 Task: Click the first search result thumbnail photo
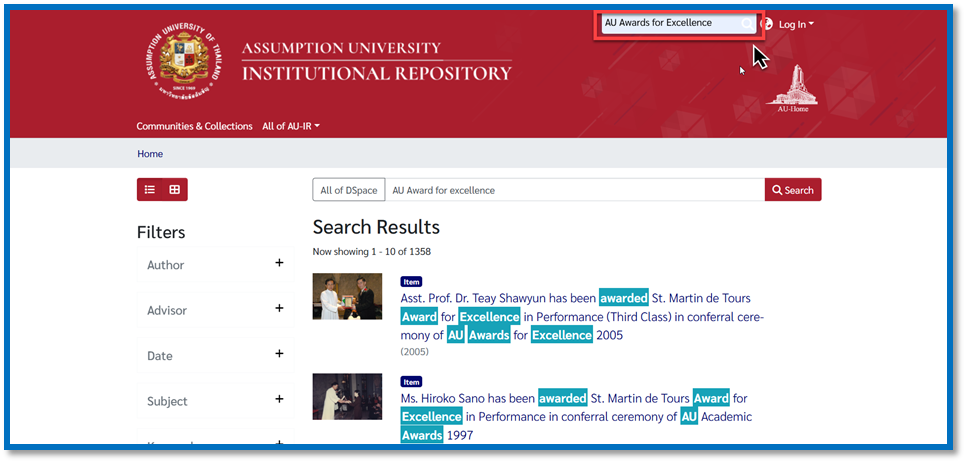click(347, 296)
